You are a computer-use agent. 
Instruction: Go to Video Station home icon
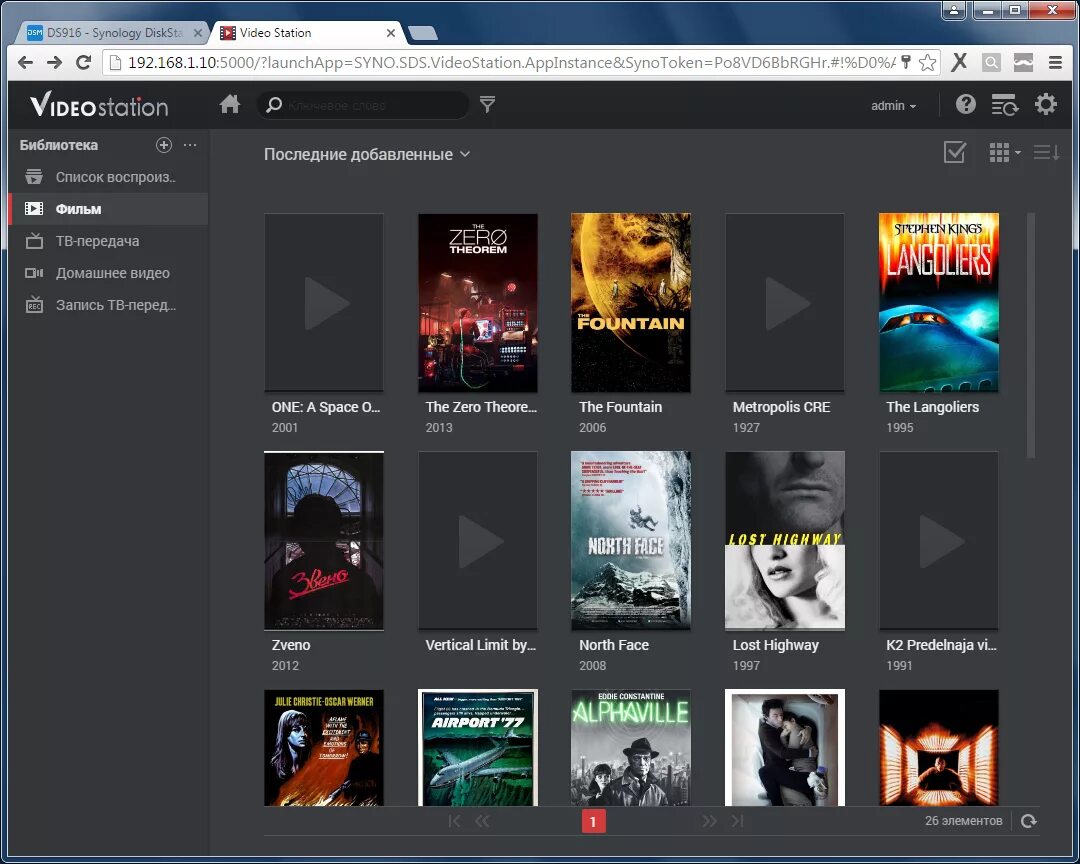229,105
